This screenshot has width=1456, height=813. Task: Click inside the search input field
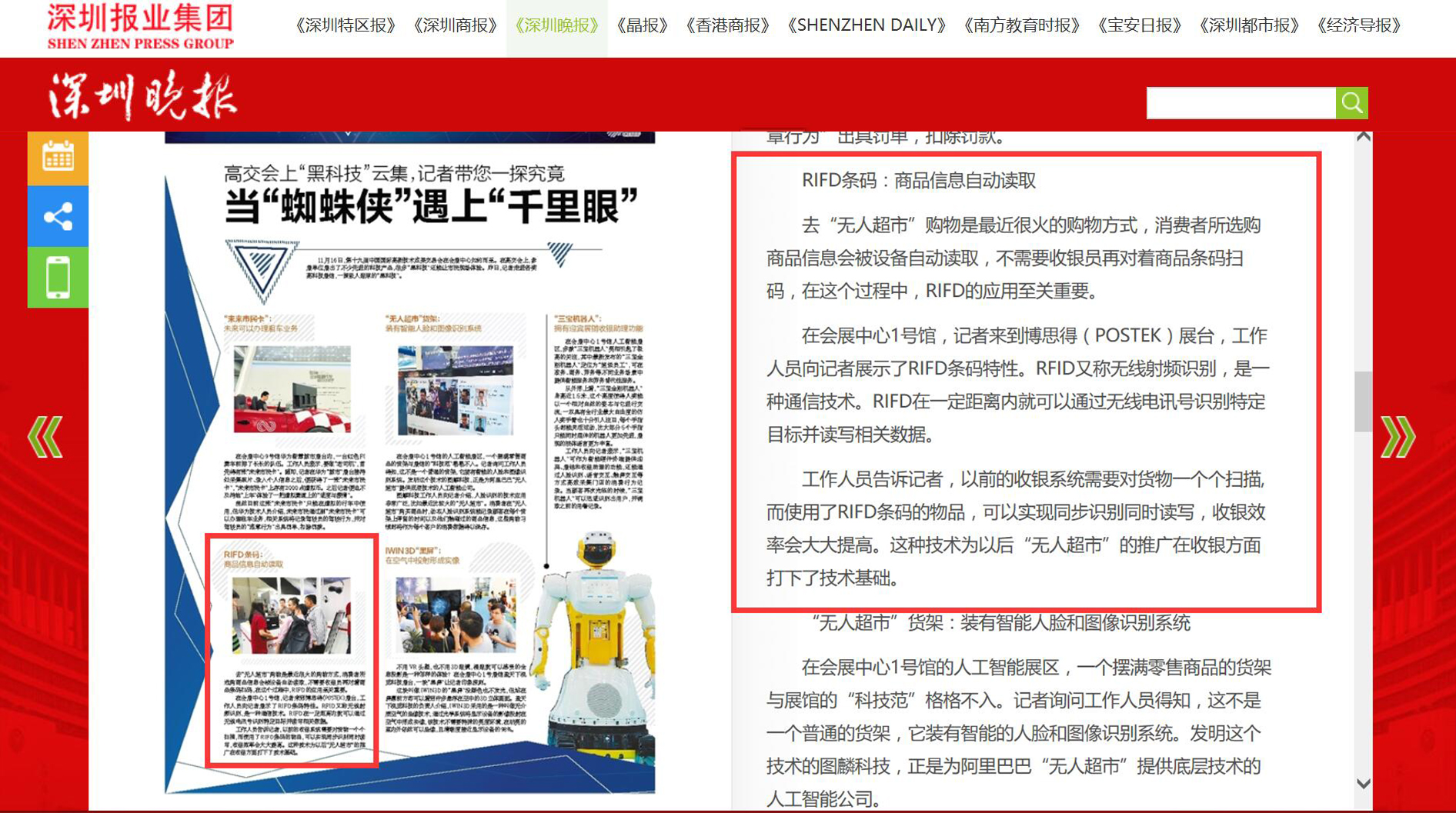pos(1241,103)
